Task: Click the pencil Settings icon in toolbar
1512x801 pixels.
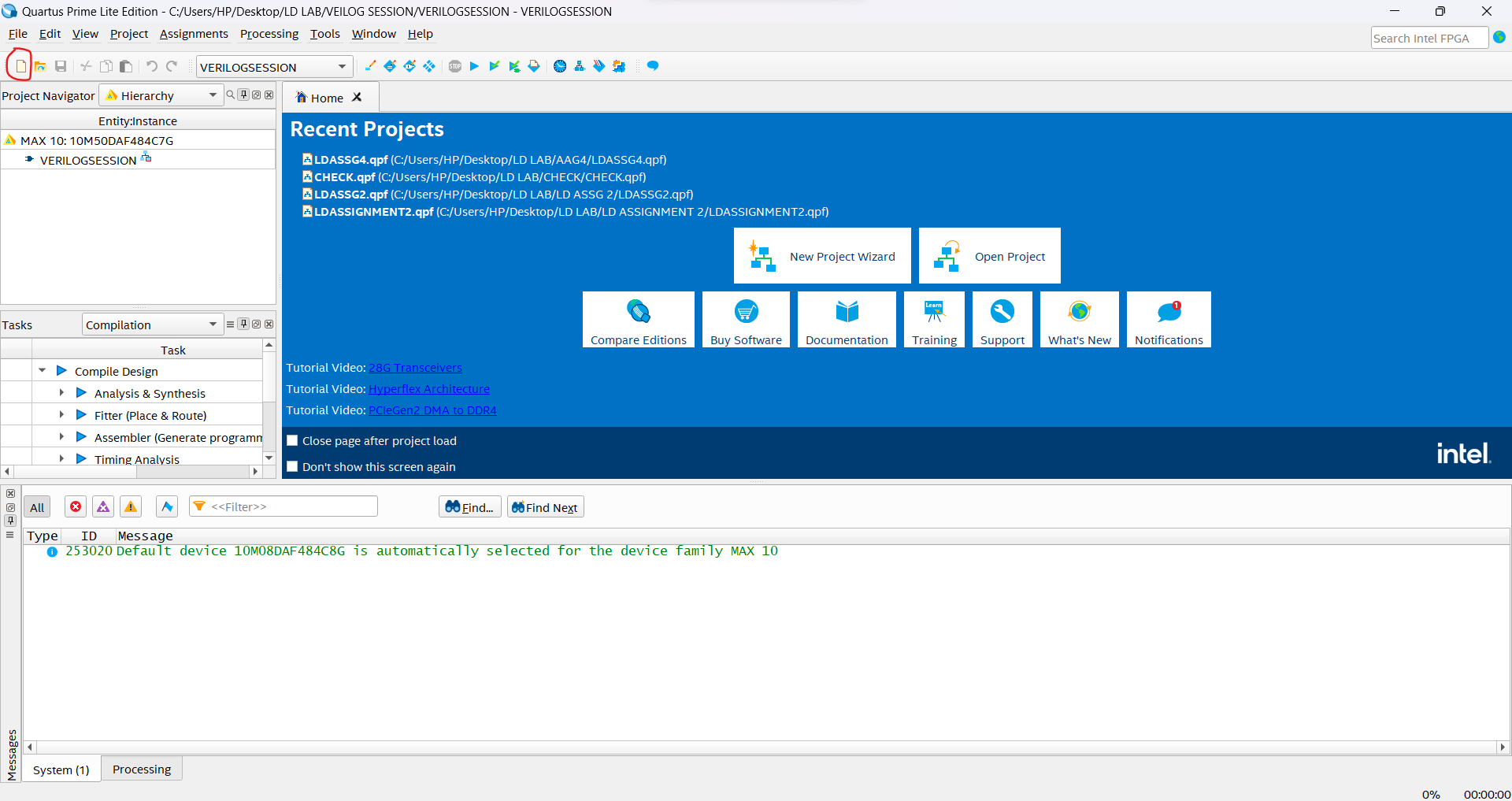Action: click(x=370, y=66)
